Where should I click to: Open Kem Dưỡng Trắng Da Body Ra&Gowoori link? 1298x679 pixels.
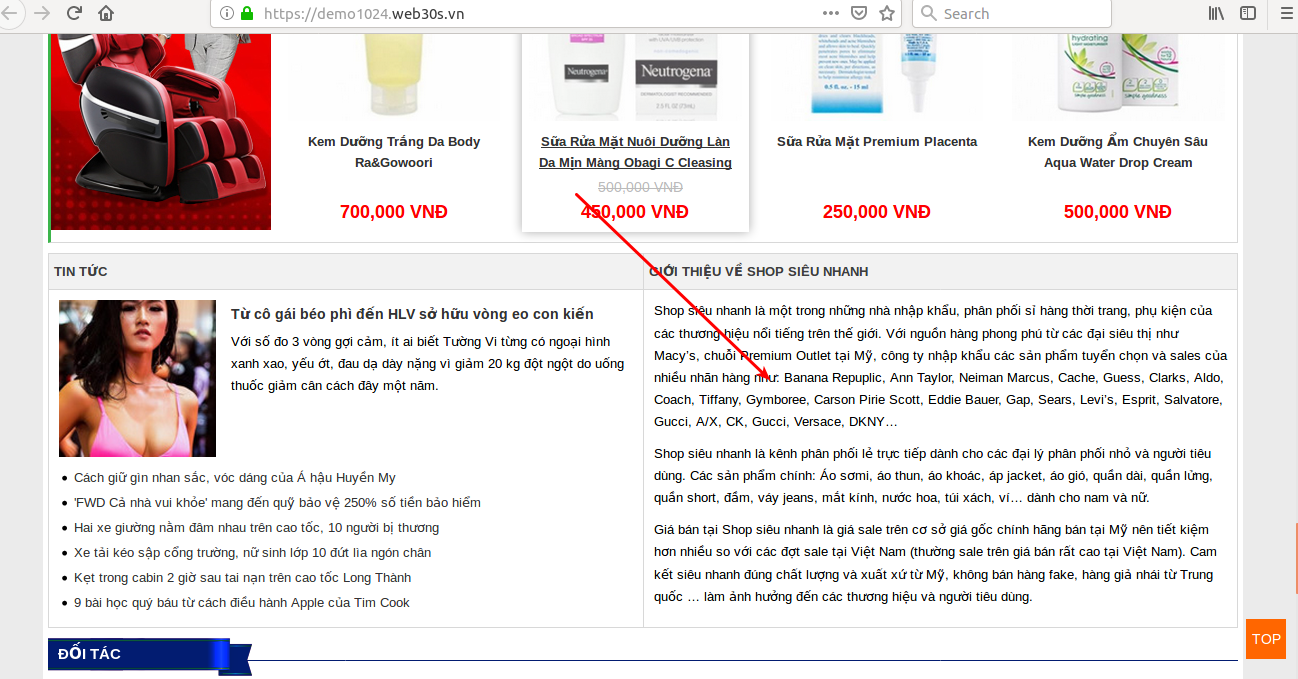click(x=394, y=152)
